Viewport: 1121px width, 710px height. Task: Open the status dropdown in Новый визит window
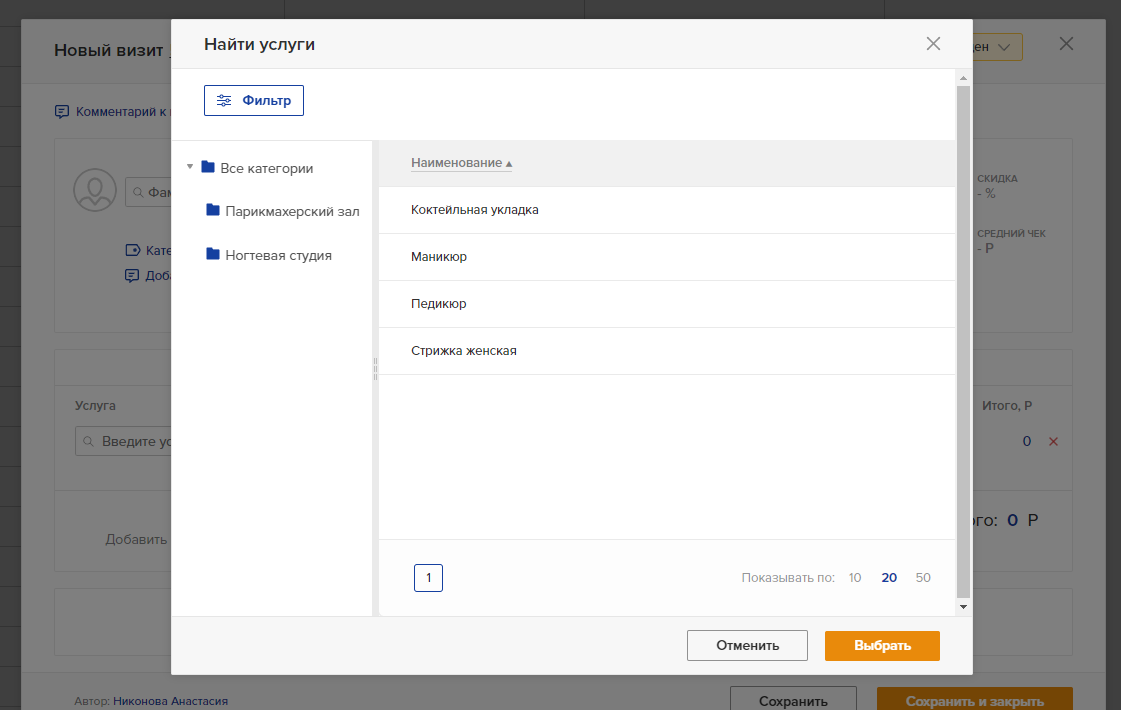tap(997, 47)
